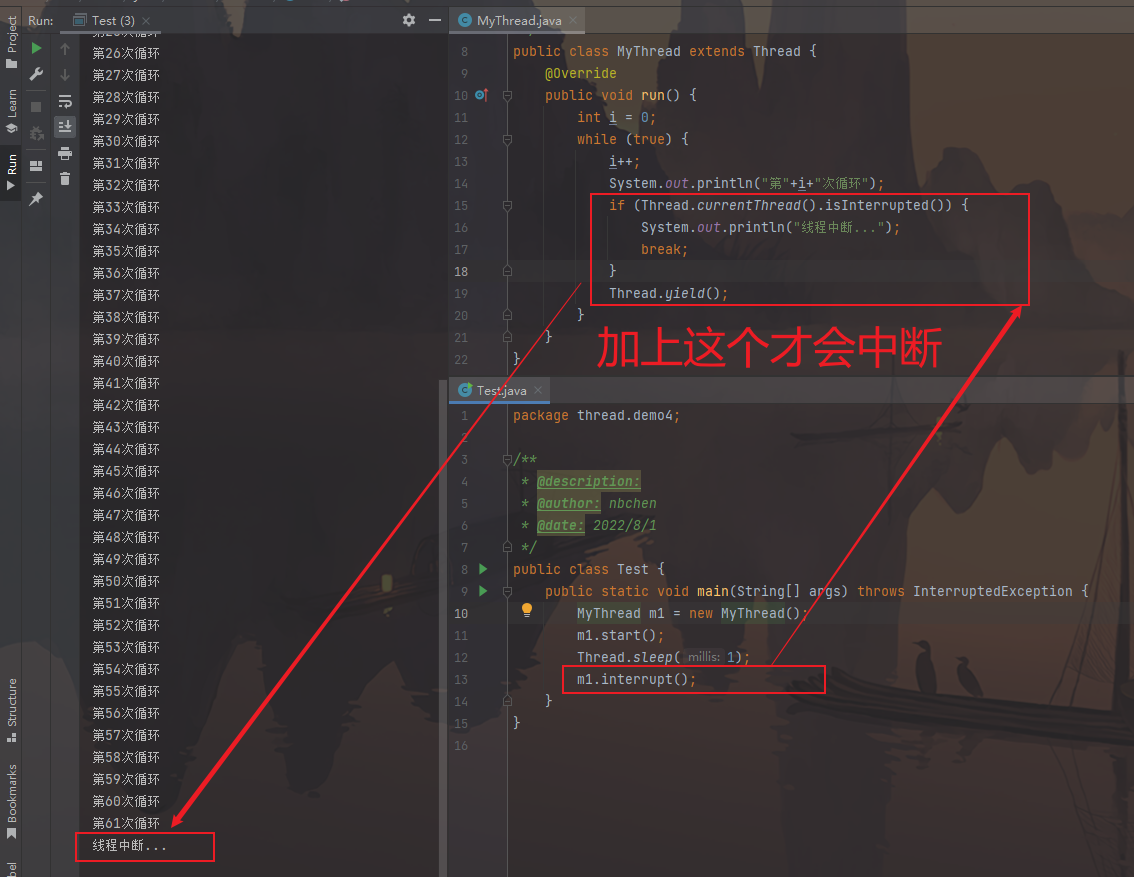Click the lightbulb intention icon on line 10

pos(527,609)
